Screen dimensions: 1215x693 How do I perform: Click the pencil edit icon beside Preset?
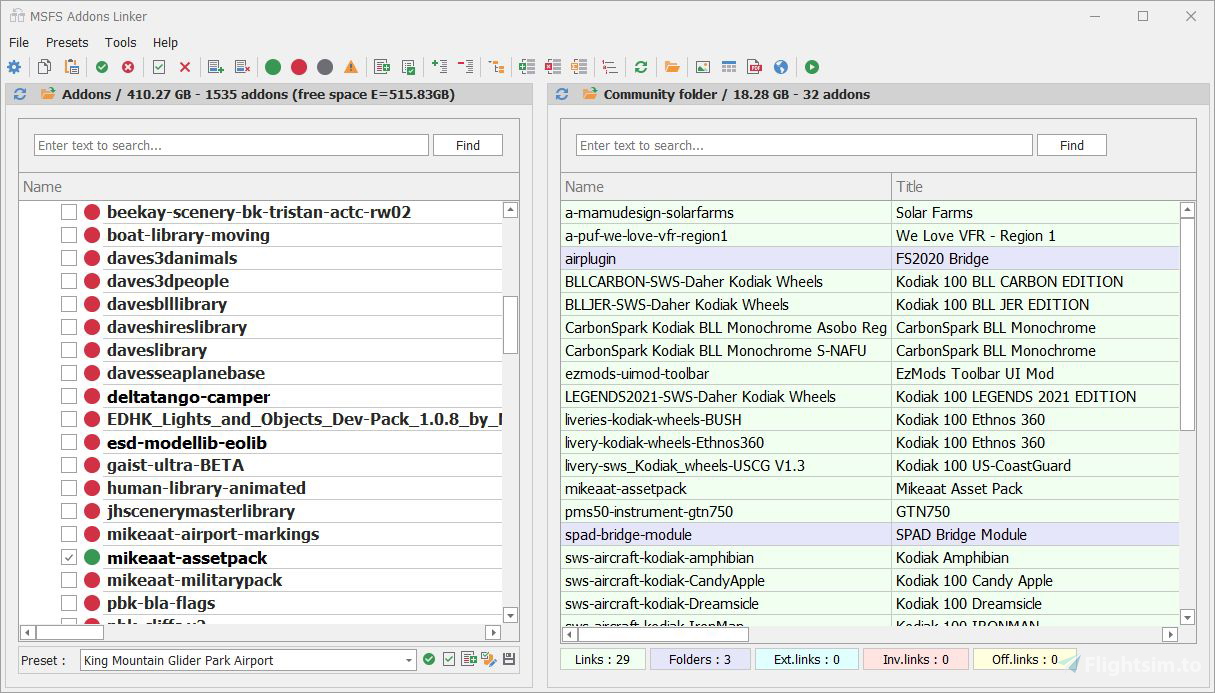click(x=489, y=659)
